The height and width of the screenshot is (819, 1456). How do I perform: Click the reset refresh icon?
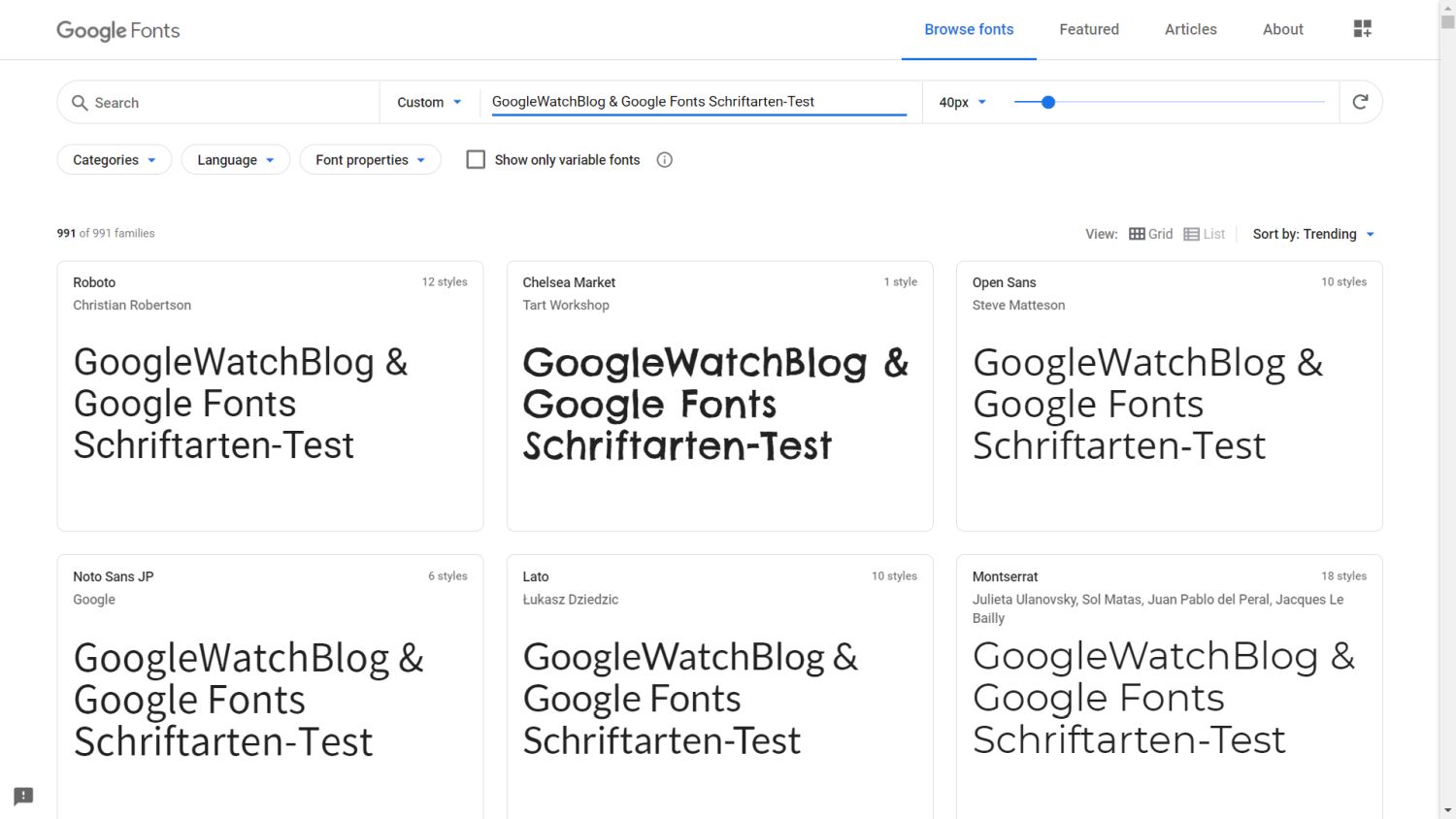pyautogui.click(x=1360, y=102)
